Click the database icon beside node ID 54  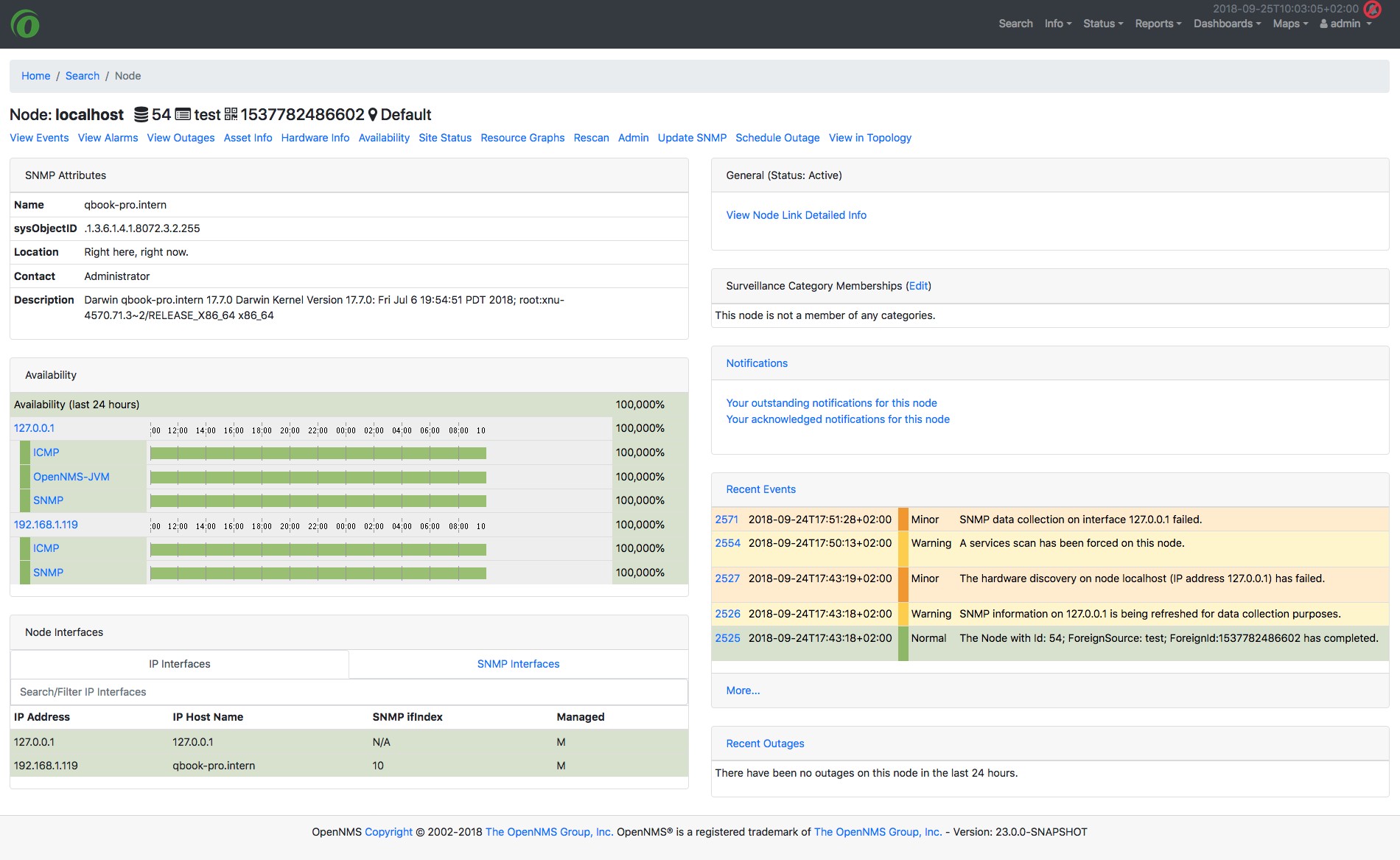[141, 113]
